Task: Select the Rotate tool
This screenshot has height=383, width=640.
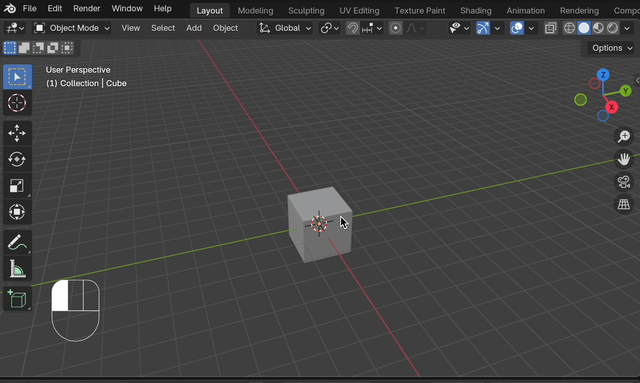Action: coord(17,160)
